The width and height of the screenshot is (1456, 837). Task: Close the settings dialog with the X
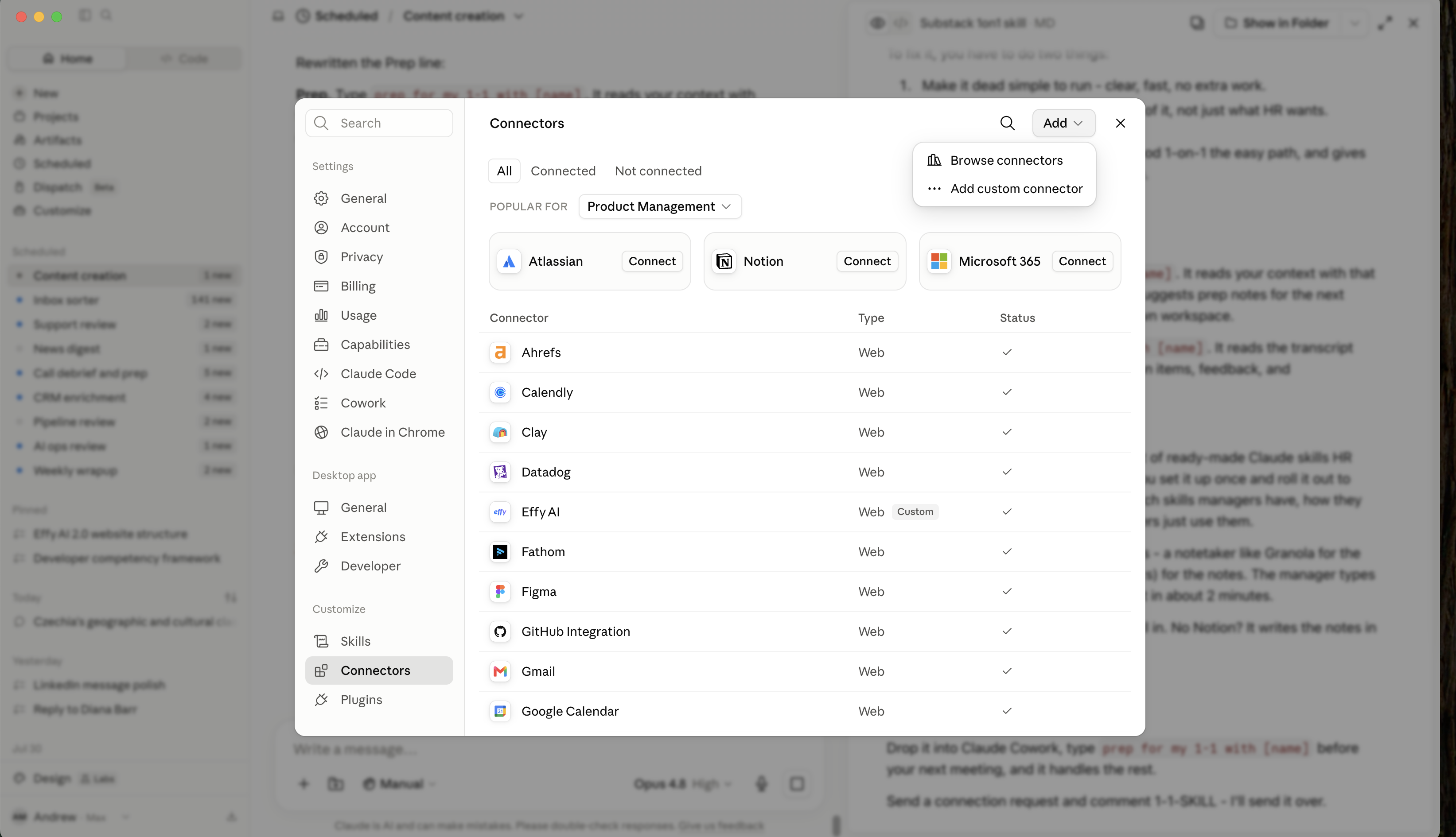1120,123
